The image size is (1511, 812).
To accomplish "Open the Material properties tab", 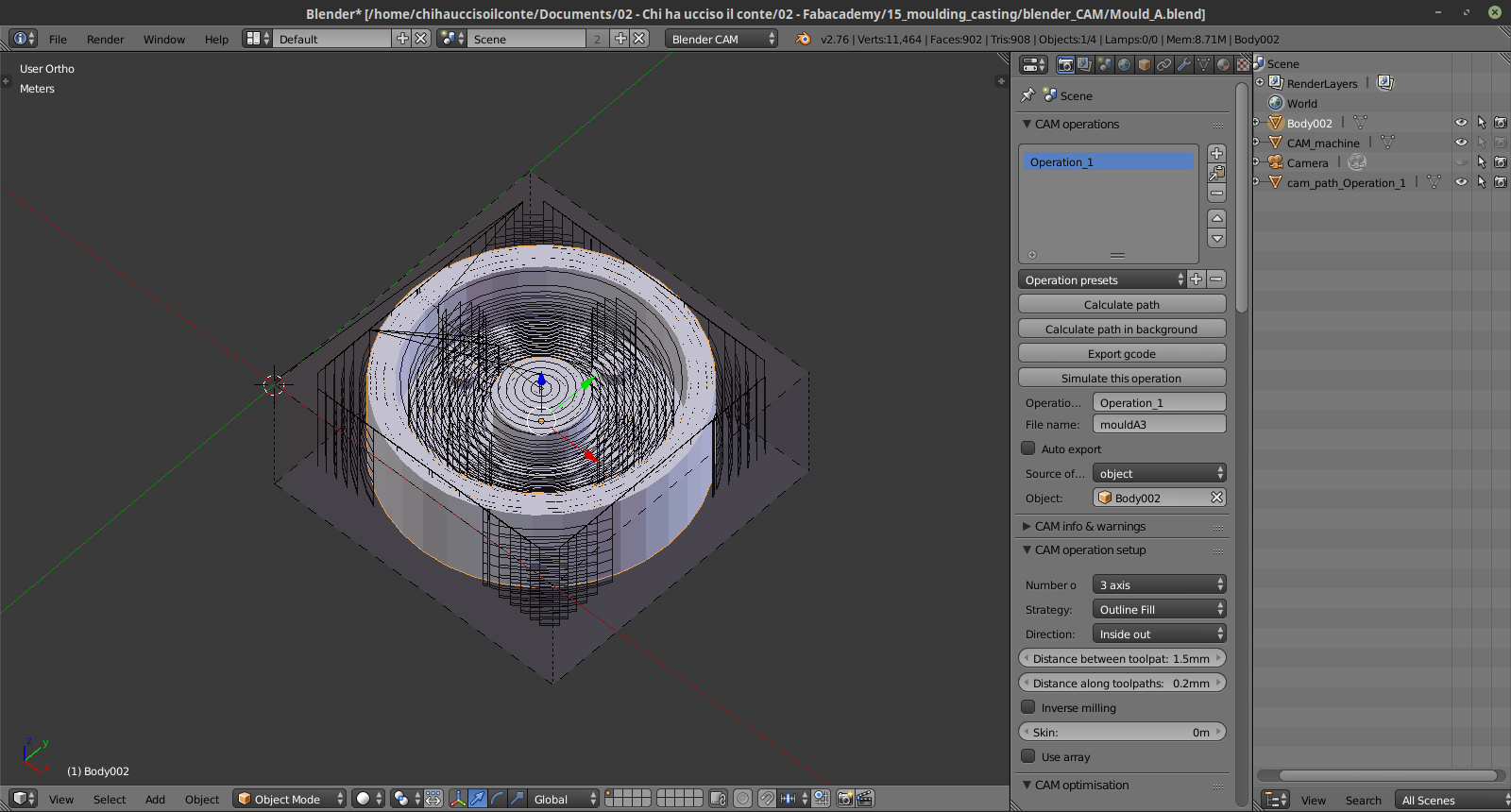I will pos(1223,64).
